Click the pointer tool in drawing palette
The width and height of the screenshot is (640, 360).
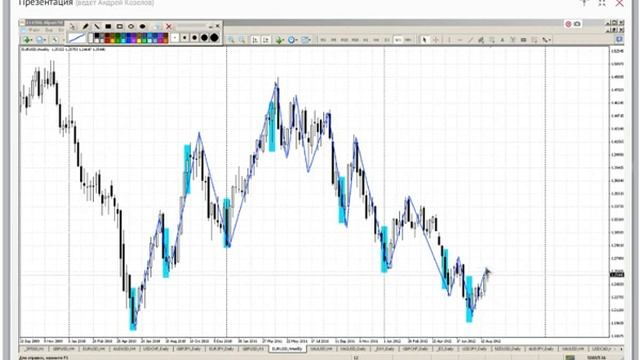(73, 26)
